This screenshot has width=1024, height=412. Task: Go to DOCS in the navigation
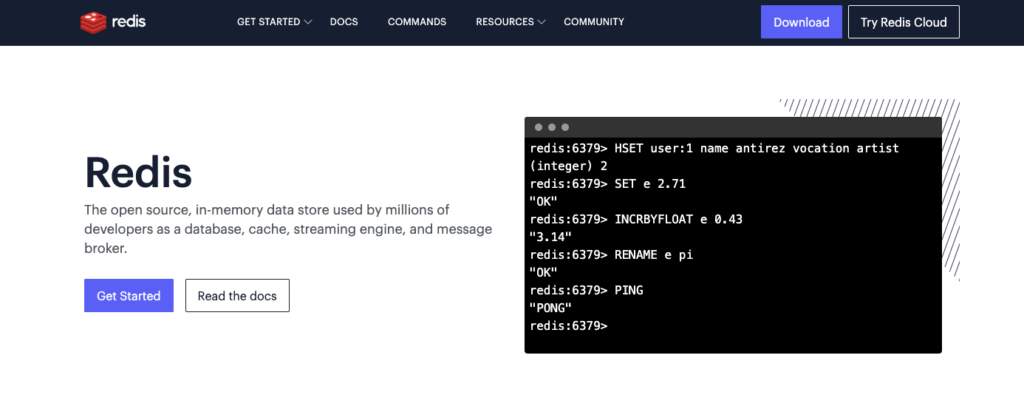tap(344, 22)
